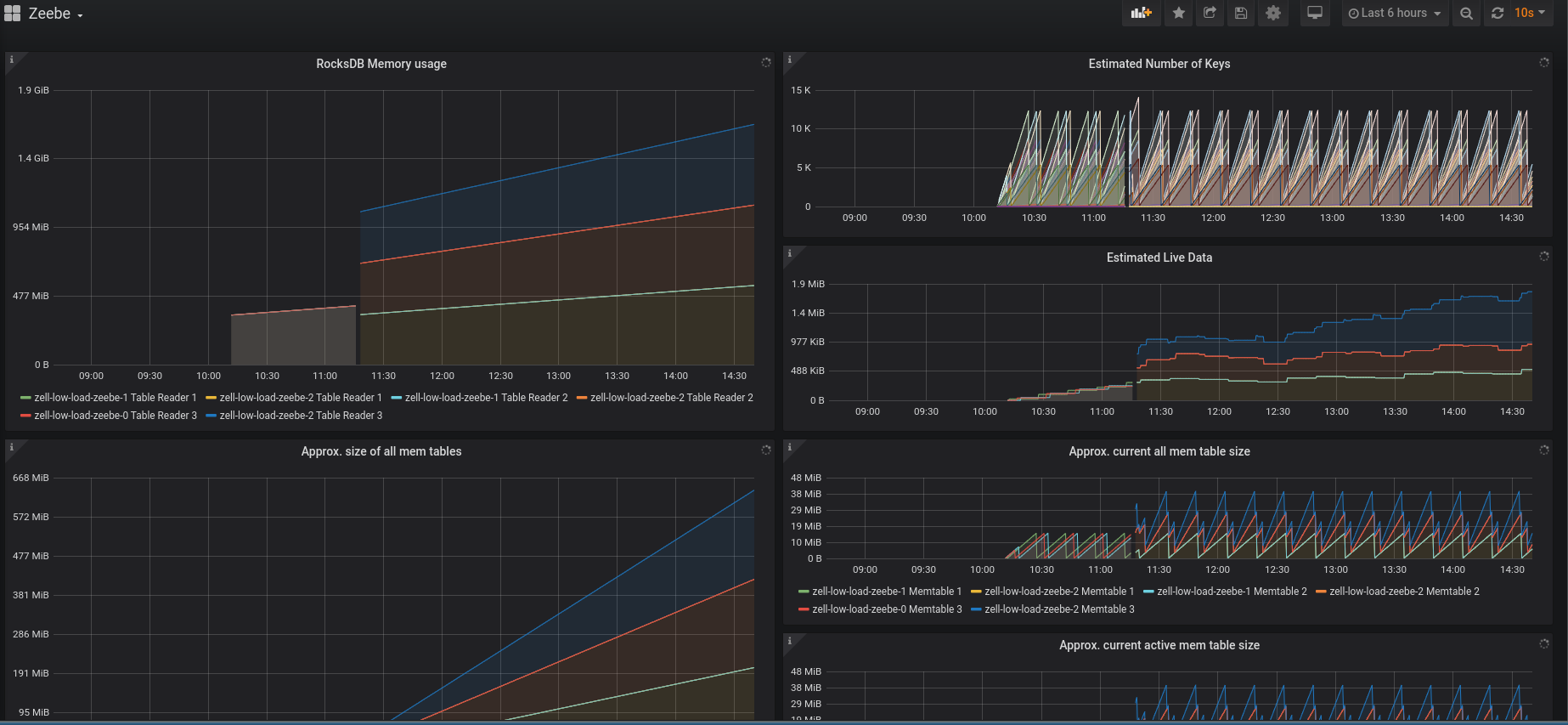This screenshot has width=1568, height=725.
Task: Toggle series zell-low-load-zeebe-2 Memtable 2
Action: [1405, 592]
